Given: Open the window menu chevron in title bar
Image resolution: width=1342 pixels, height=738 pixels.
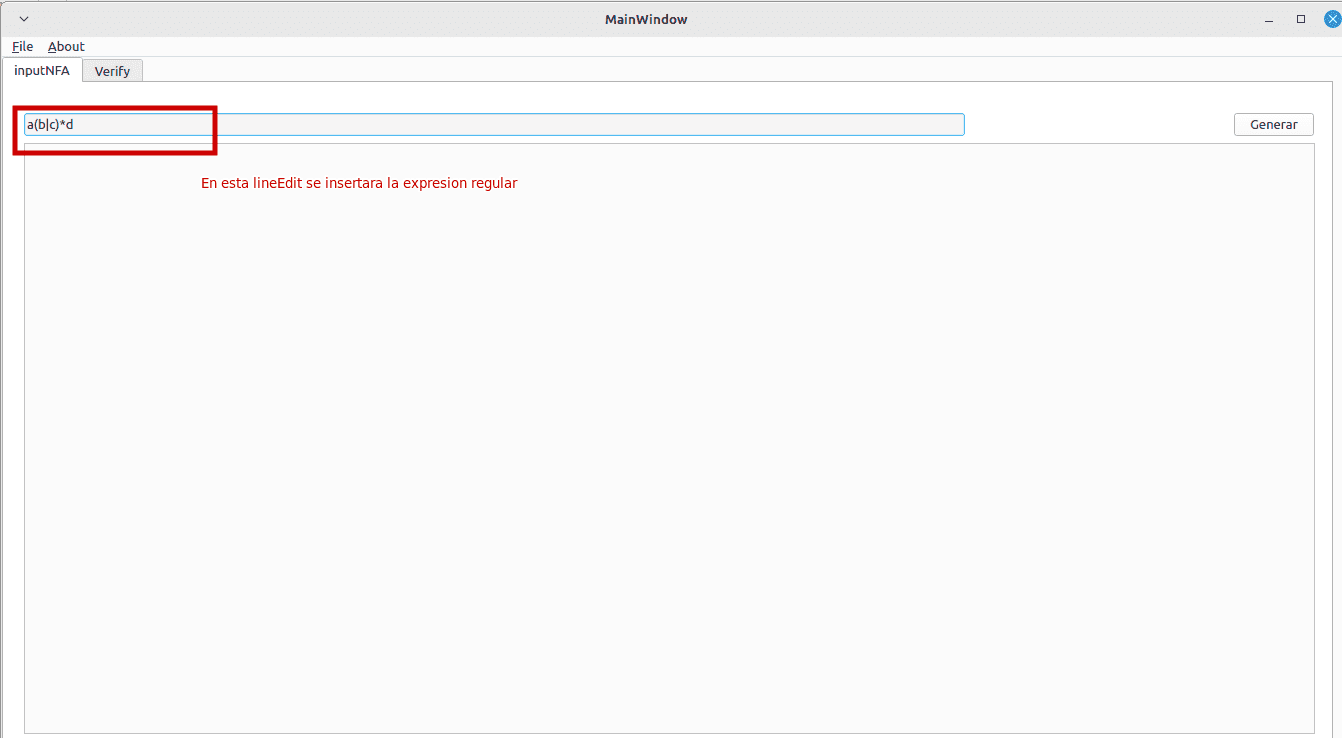Looking at the screenshot, I should (x=24, y=19).
